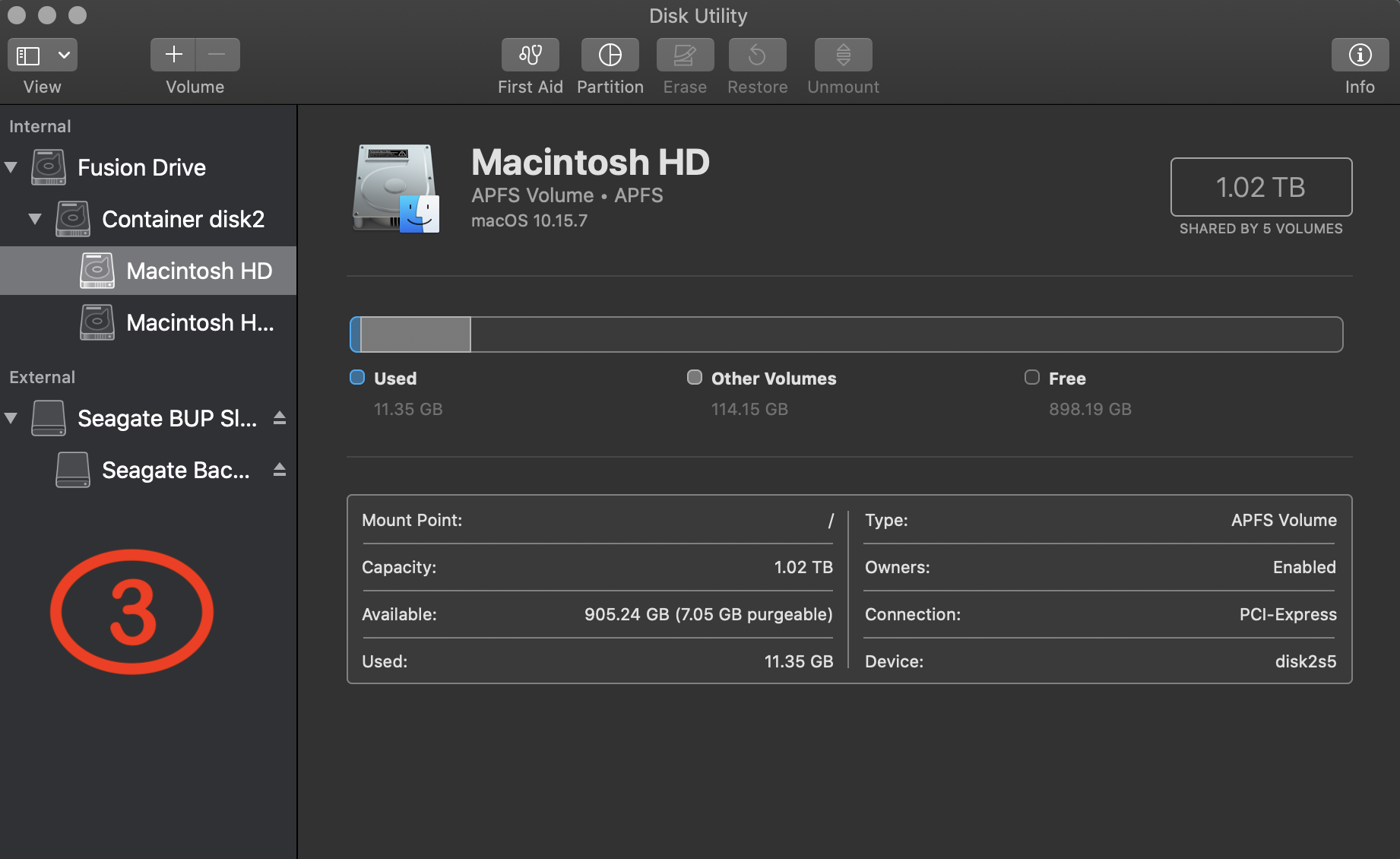Click the Free space swatch
Screen dimensions: 1400x859
tap(1032, 377)
